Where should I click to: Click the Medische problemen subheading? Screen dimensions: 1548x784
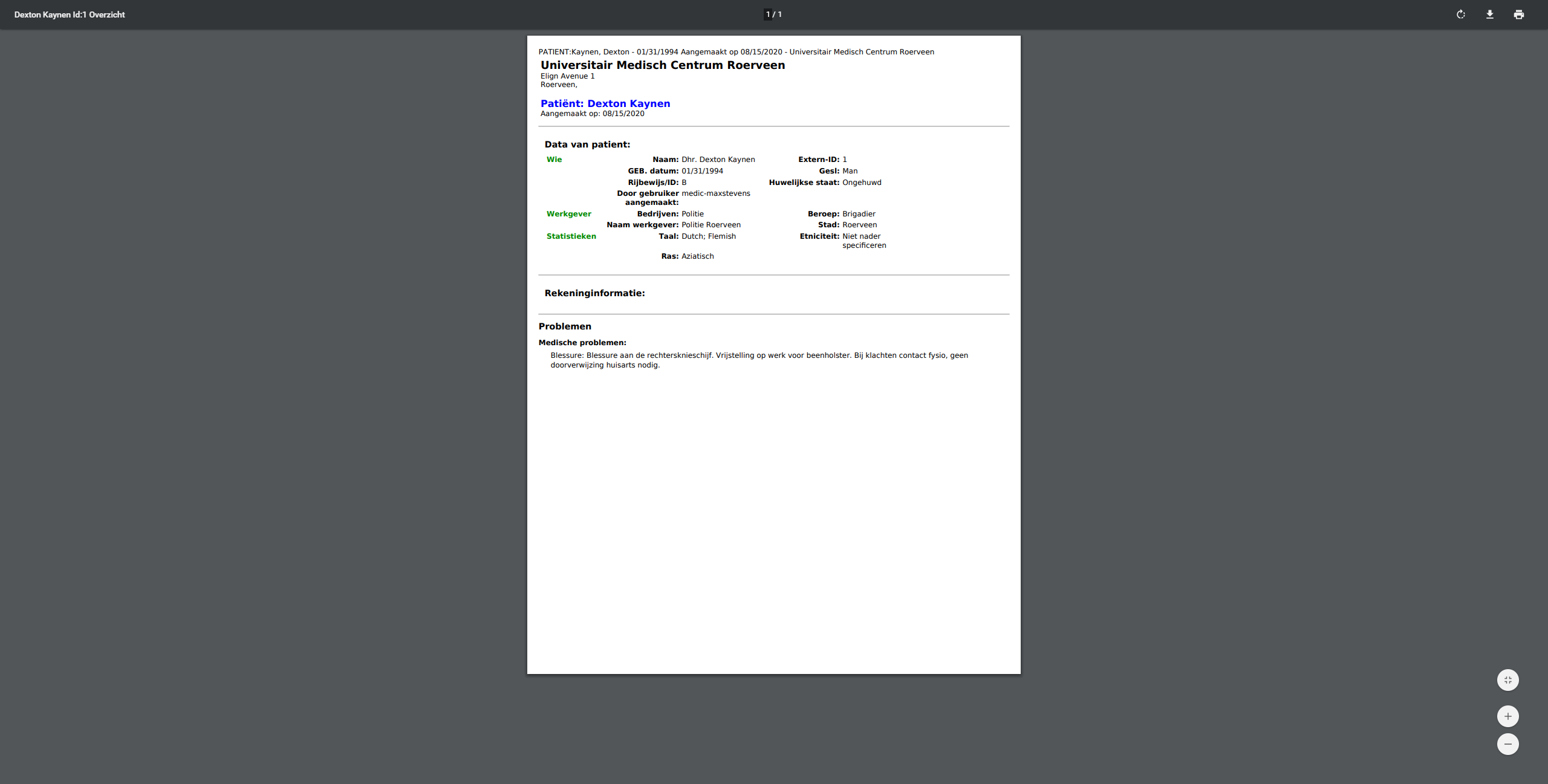point(582,343)
